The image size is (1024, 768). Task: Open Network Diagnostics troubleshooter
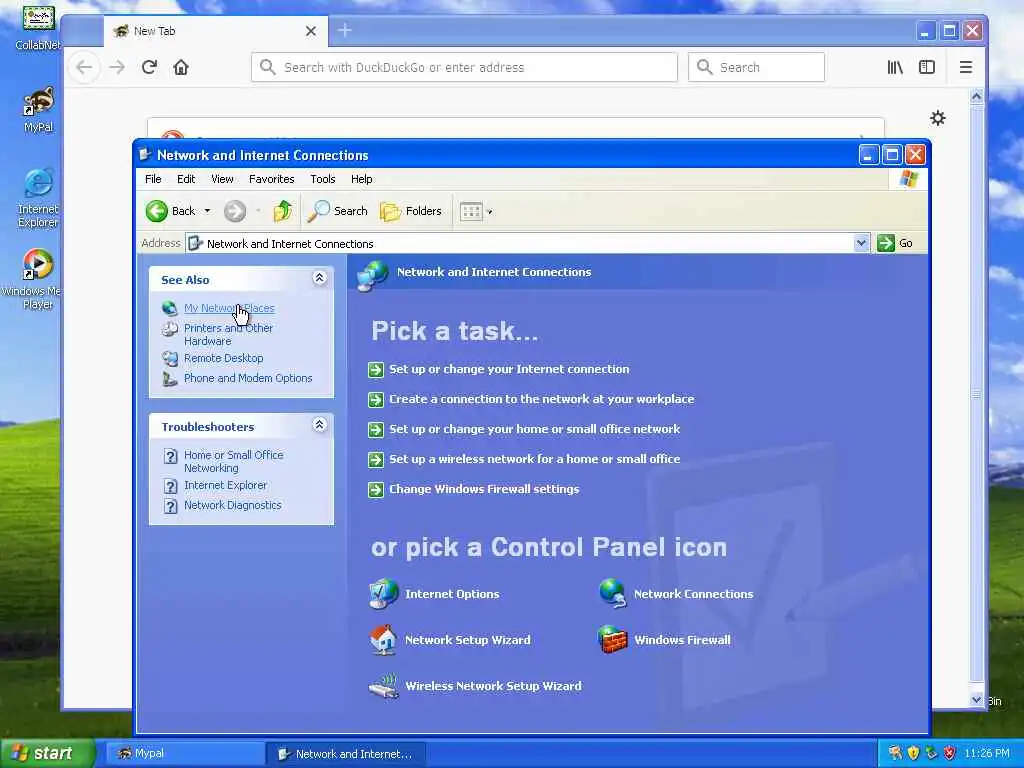click(x=232, y=505)
